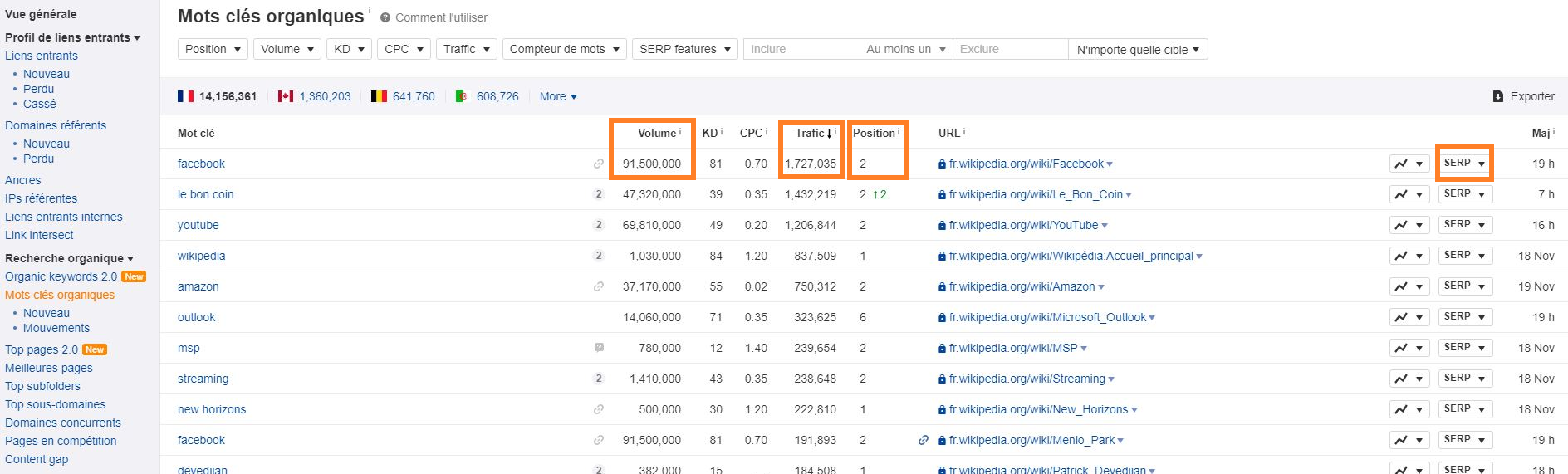Open the URL dropdown caret for the Amazon wiki
The image size is (1568, 474).
(x=1101, y=287)
